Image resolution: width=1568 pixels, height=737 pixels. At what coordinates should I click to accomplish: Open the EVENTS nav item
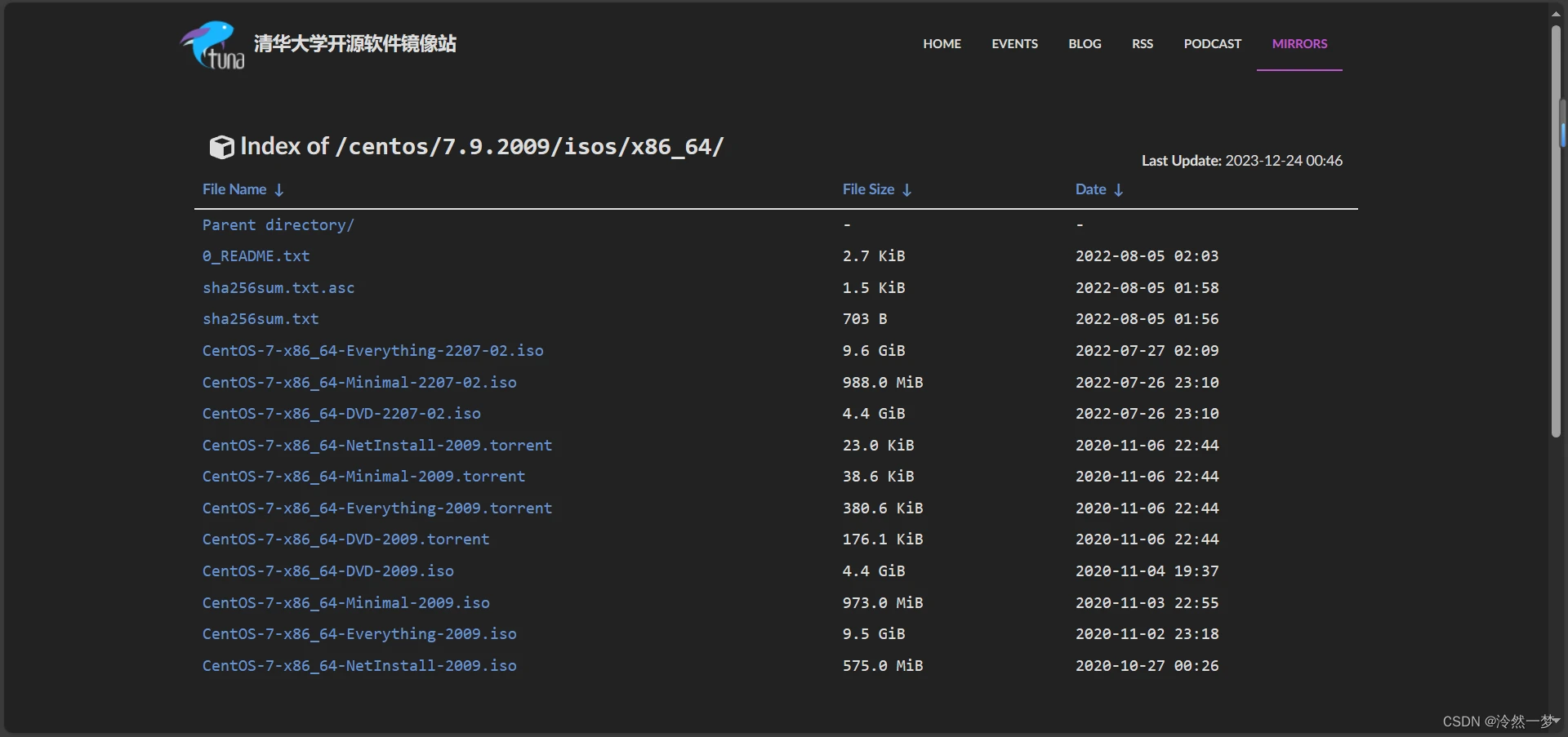point(1014,44)
